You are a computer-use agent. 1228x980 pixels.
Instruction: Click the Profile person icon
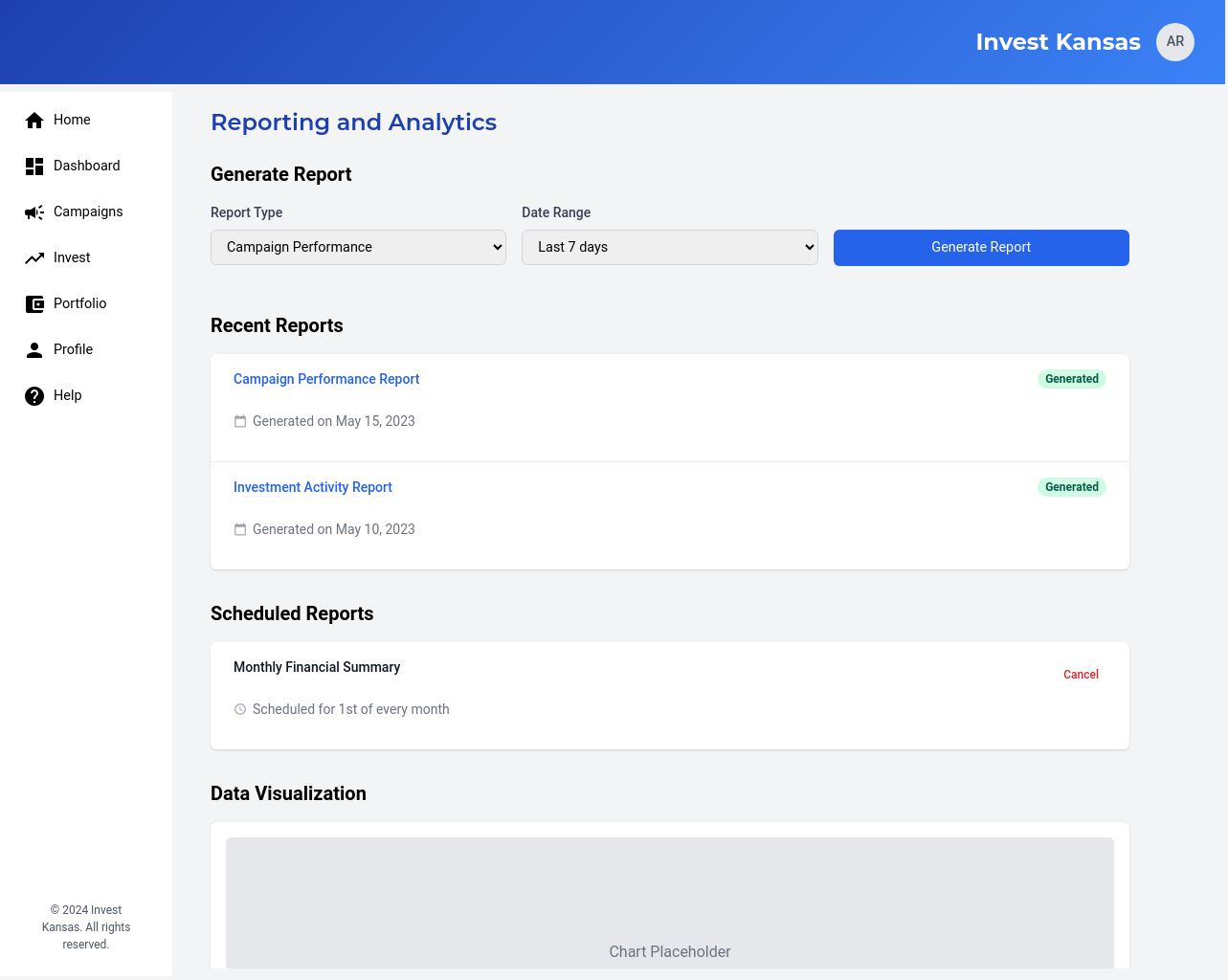(34, 350)
